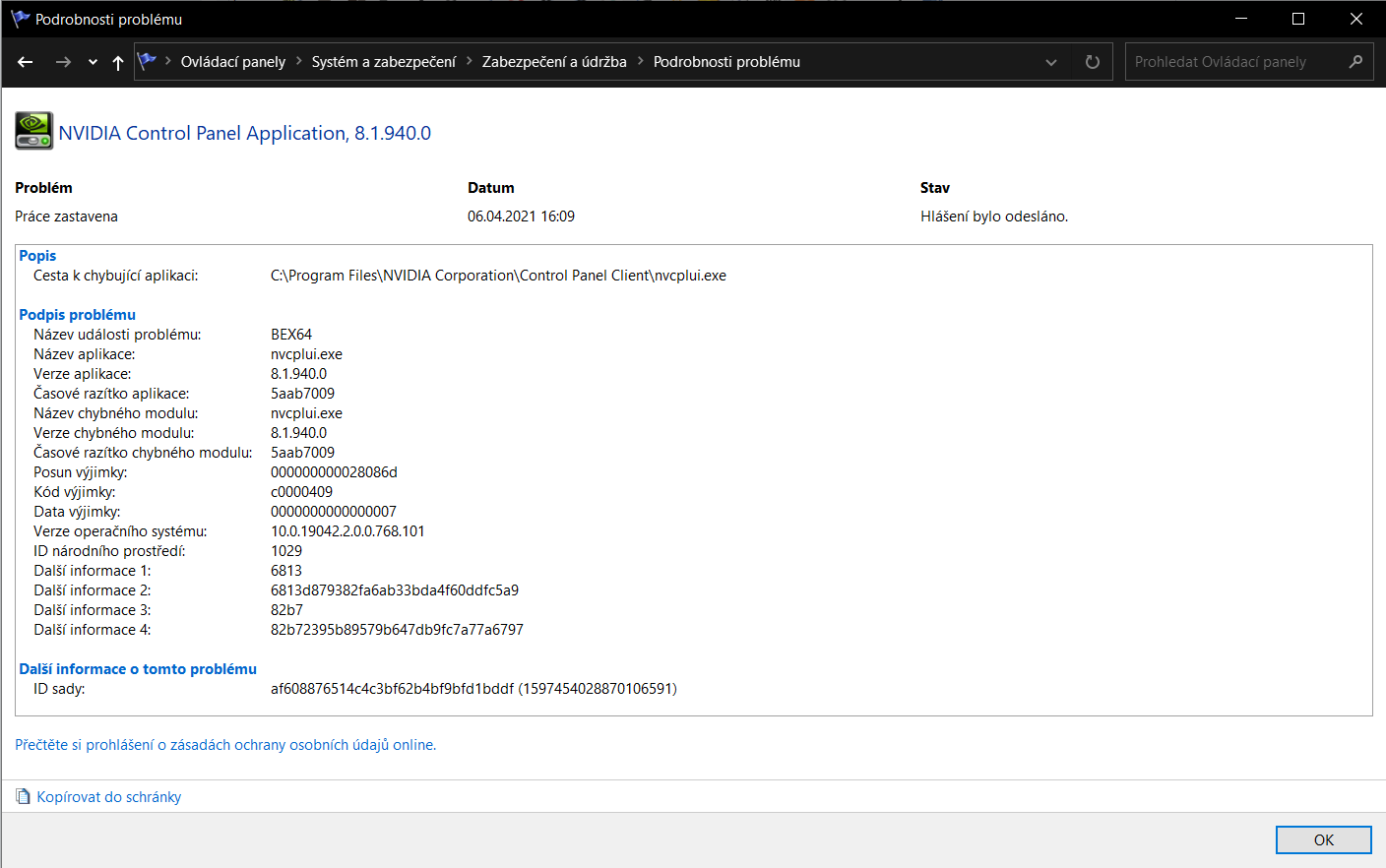Screen dimensions: 1386x868
Task: Open the Zabezpečení a údržba breadcrumb
Action: (x=554, y=62)
